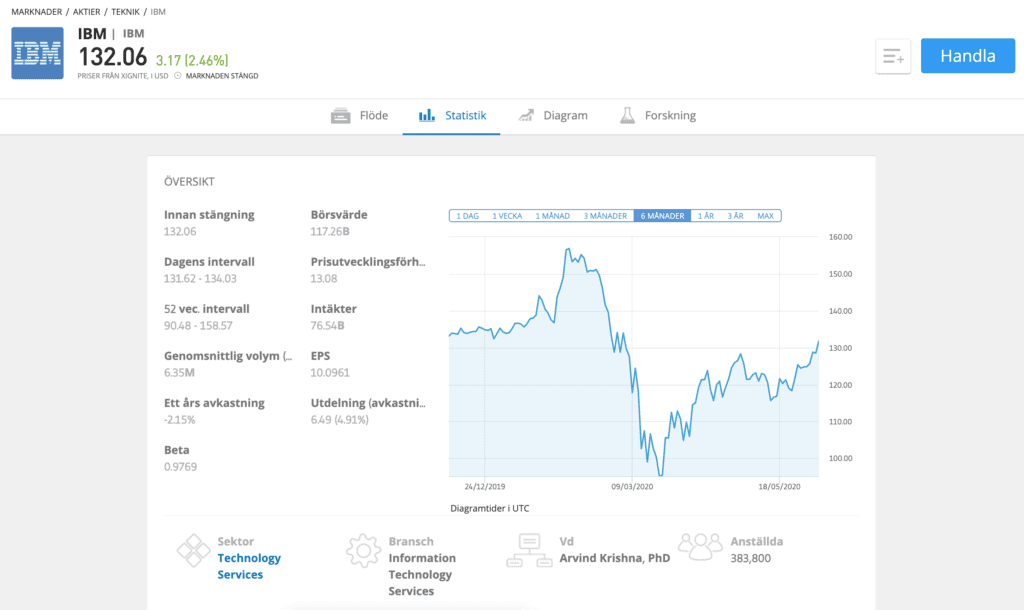Click the Statistik bar chart icon
Screen dimensions: 1024x610
tap(426, 116)
